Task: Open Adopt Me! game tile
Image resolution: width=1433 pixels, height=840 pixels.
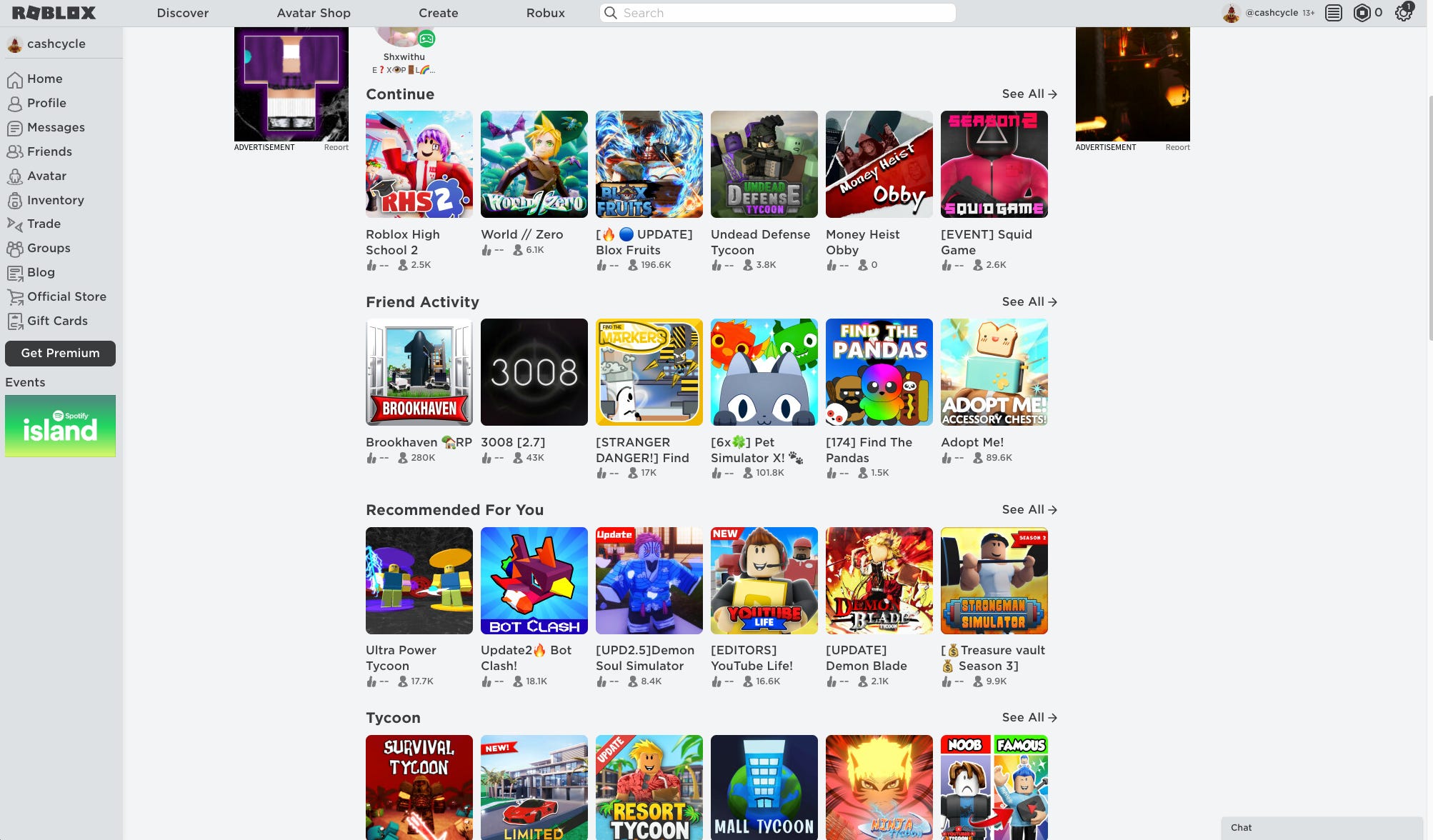Action: pos(994,372)
